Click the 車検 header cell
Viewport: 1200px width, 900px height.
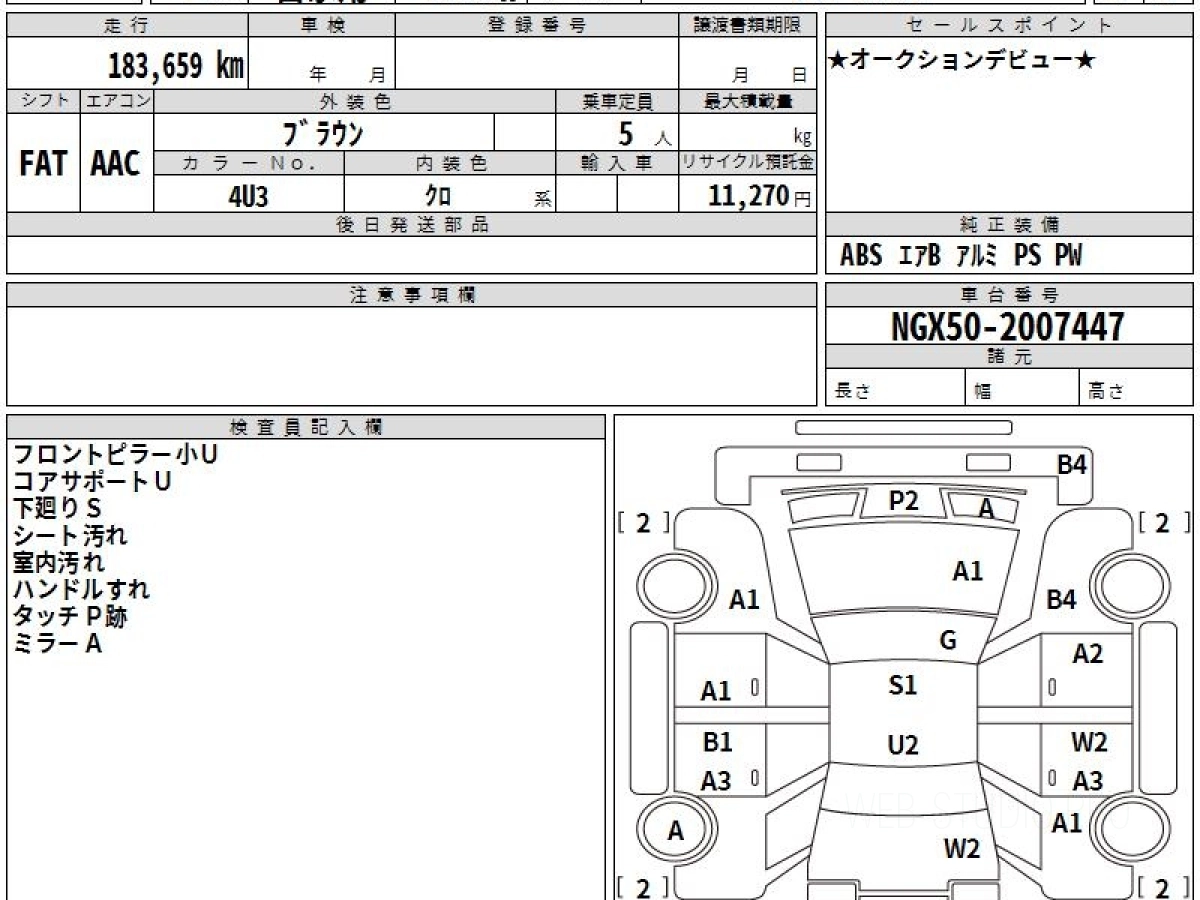(321, 26)
